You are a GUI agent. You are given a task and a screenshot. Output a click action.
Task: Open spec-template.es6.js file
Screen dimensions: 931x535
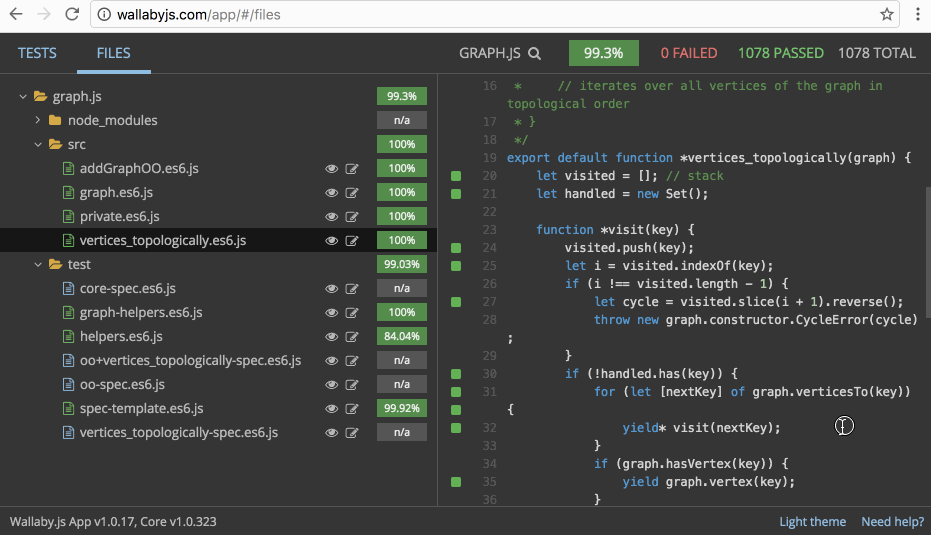pyautogui.click(x=141, y=409)
